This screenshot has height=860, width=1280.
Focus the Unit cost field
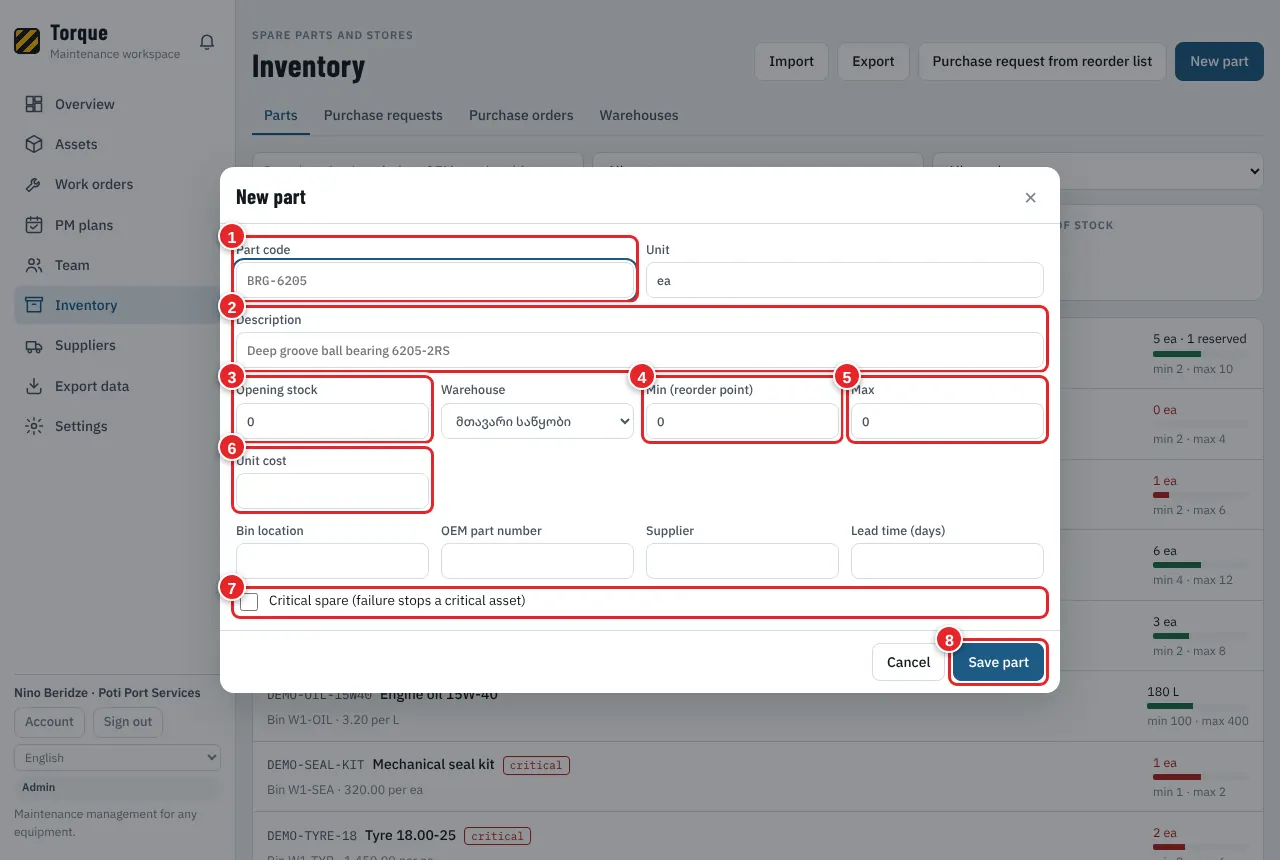click(x=332, y=491)
